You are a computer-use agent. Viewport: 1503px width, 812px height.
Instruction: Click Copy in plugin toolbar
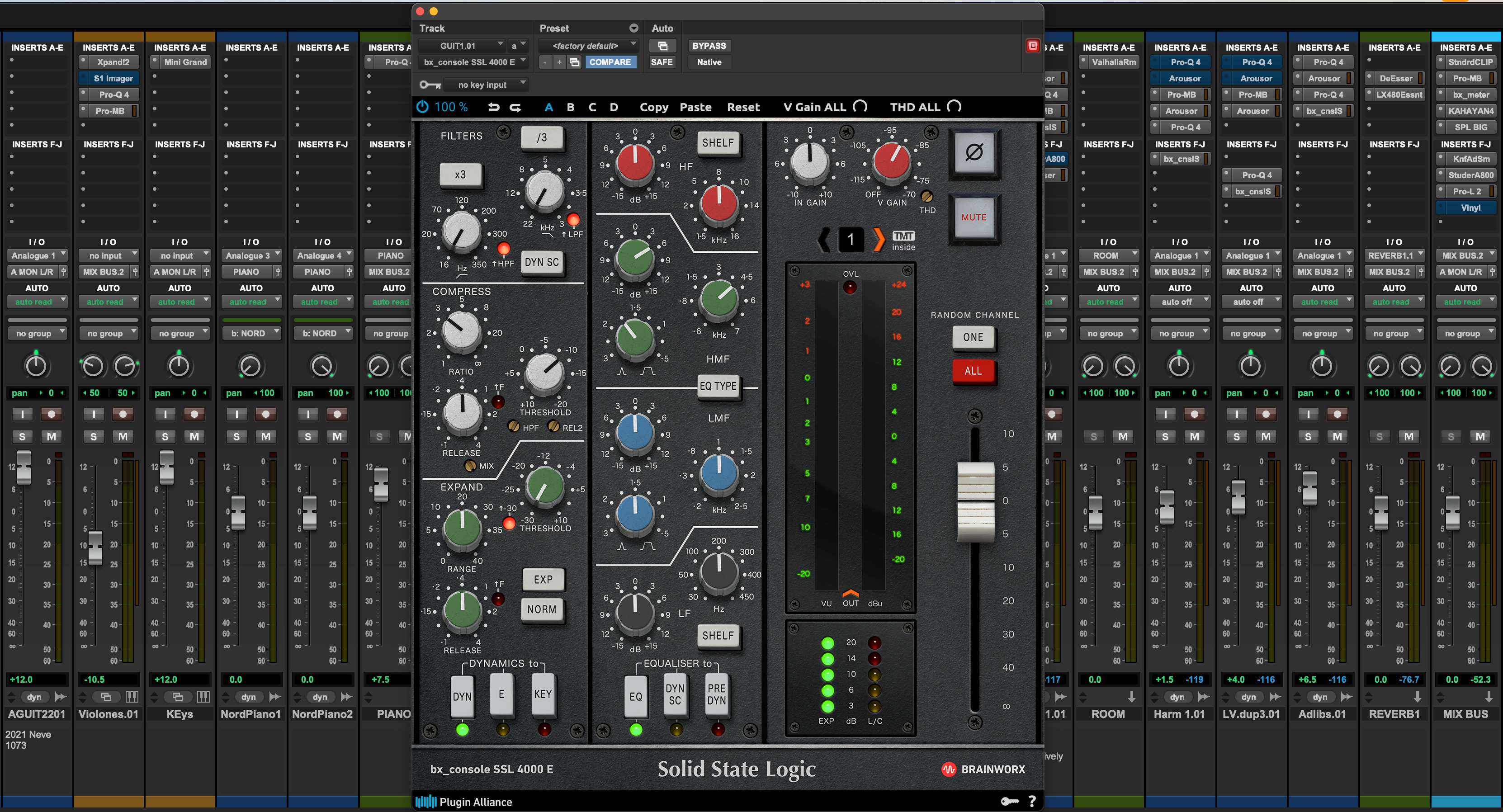coord(654,107)
